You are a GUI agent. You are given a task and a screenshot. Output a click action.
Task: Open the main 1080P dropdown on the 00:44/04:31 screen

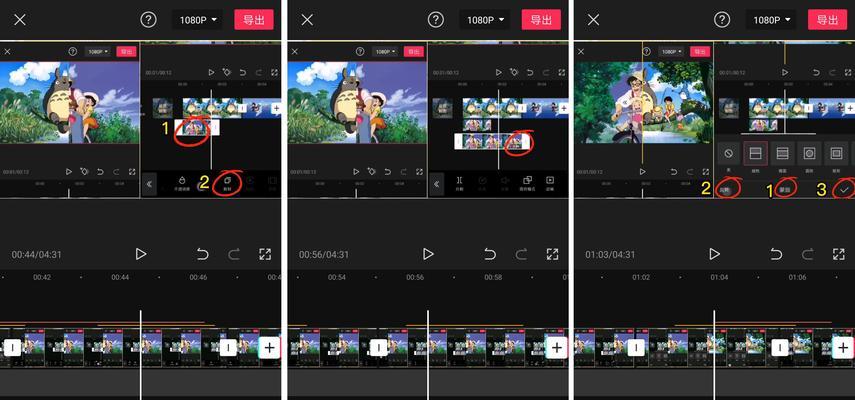pyautogui.click(x=198, y=20)
